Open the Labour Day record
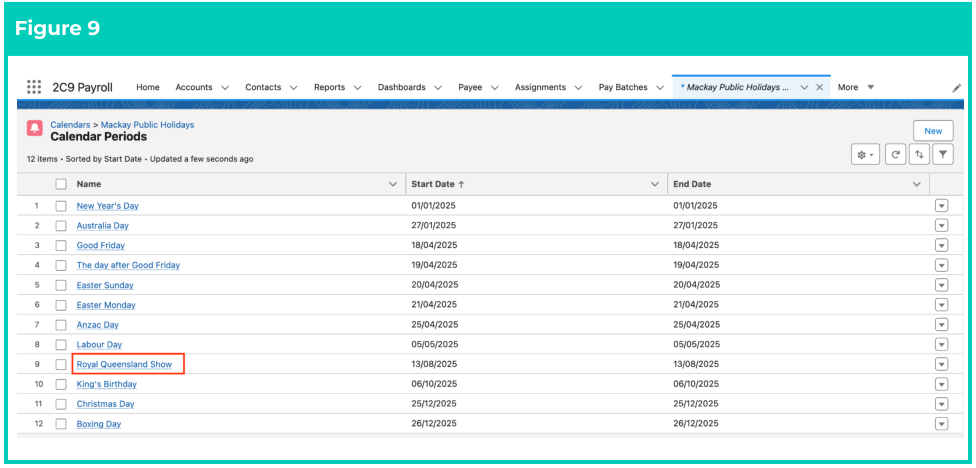976x468 pixels. click(99, 344)
